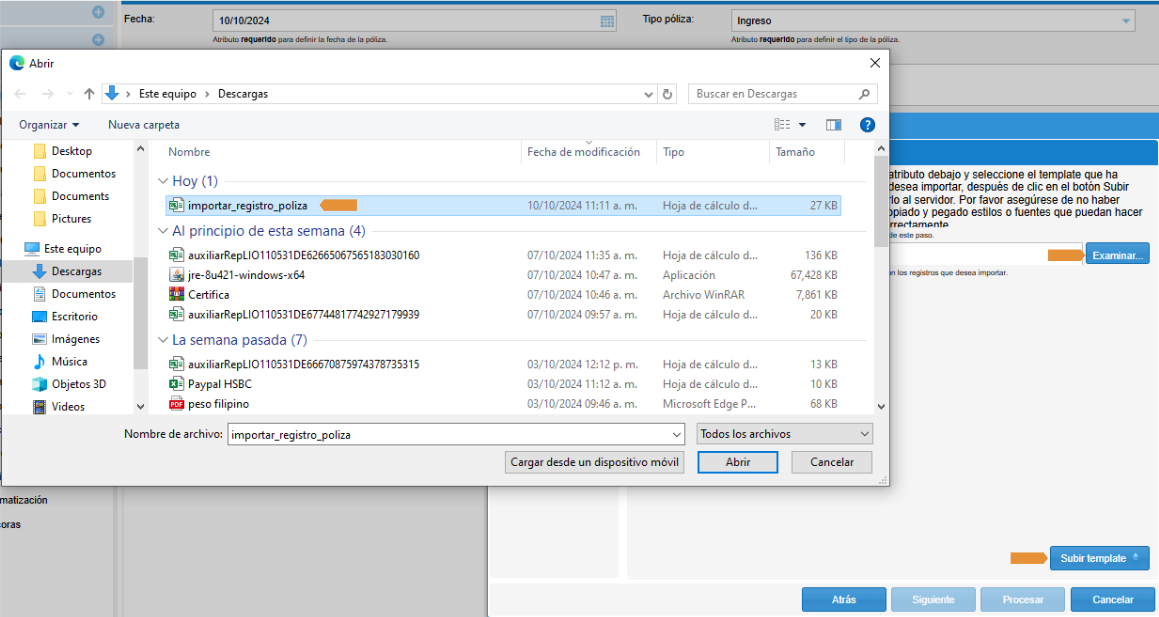Click the up one level arrow
This screenshot has height=617, width=1159.
tap(89, 94)
